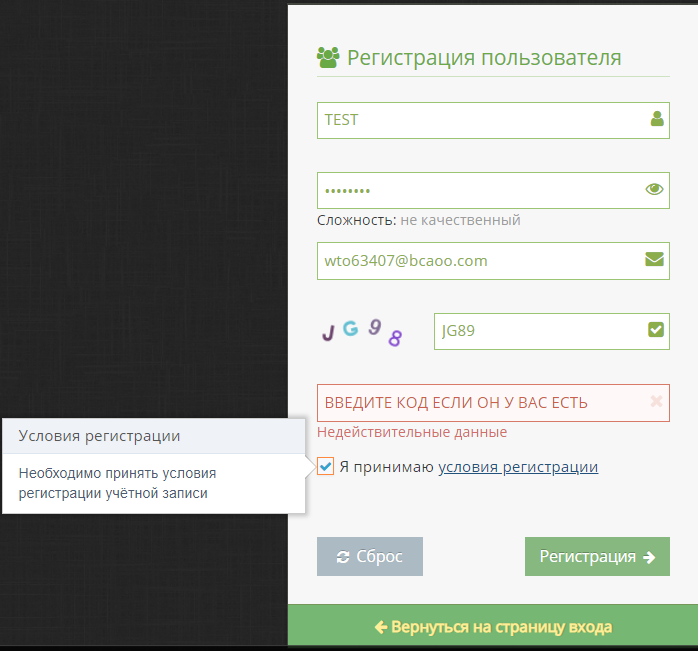Click the person icon in the username field
The image size is (698, 651).
656,119
